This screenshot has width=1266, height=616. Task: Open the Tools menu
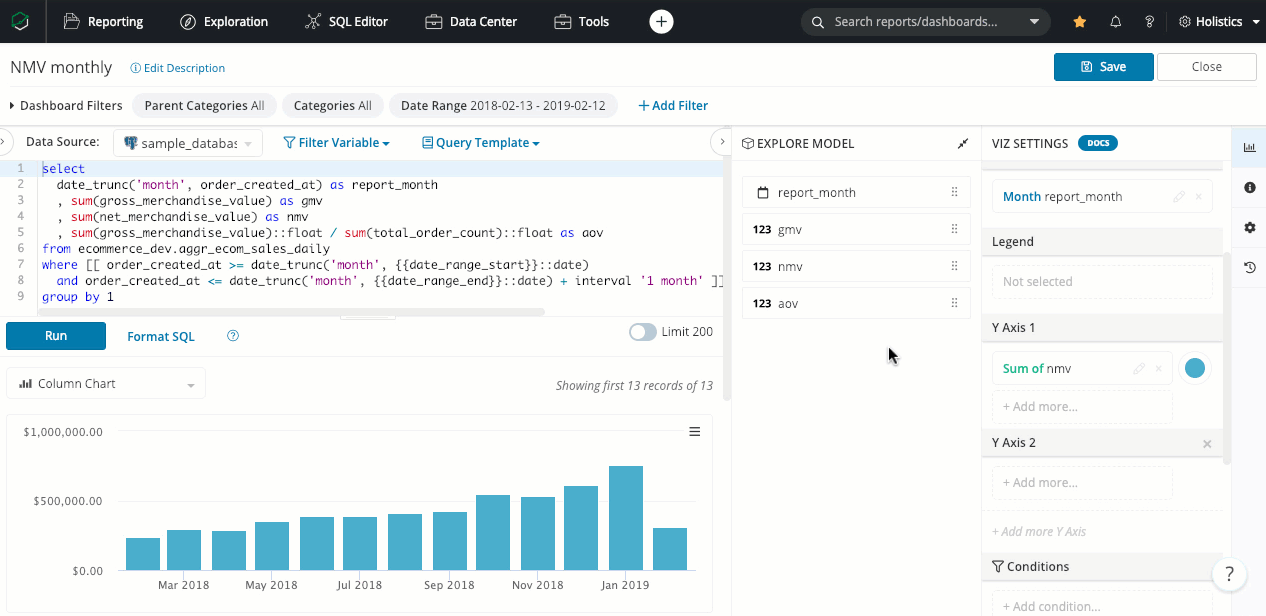coord(581,21)
